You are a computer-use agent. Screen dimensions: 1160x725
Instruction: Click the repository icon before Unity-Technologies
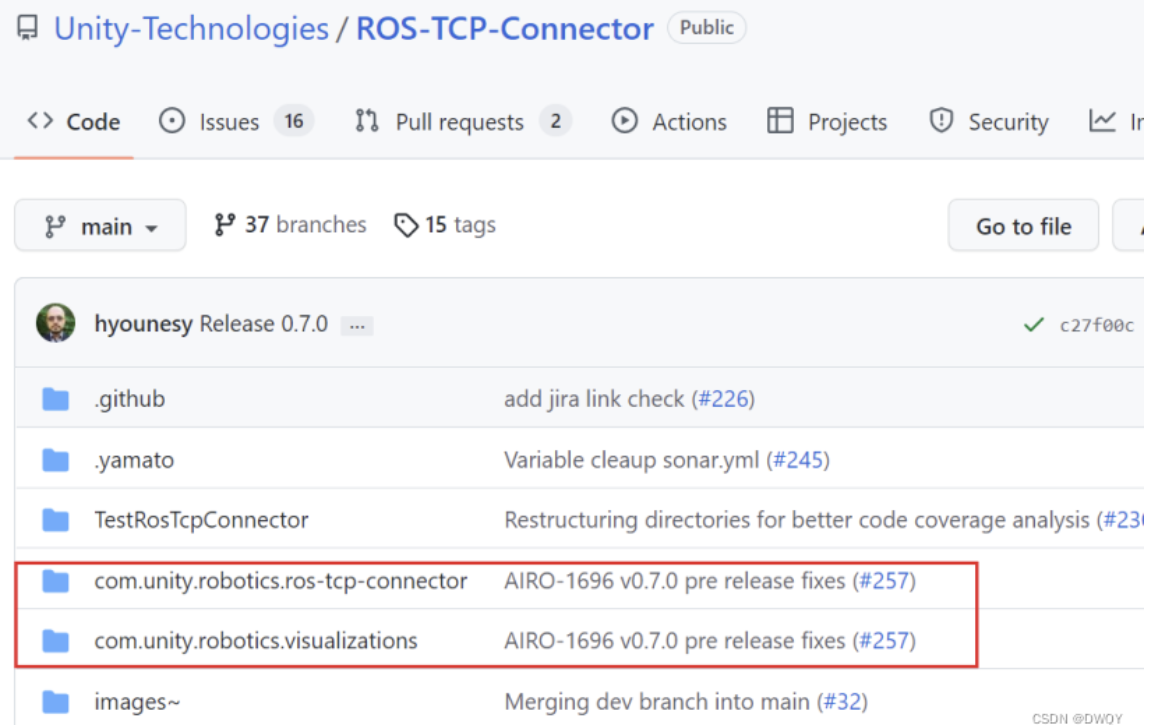tap(26, 28)
